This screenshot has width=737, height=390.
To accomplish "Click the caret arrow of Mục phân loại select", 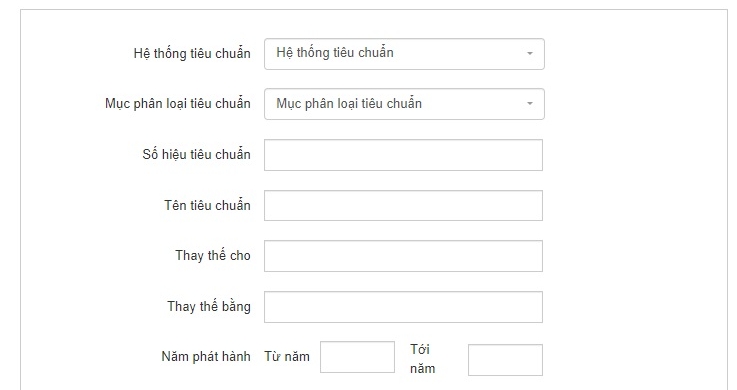I will pos(530,103).
